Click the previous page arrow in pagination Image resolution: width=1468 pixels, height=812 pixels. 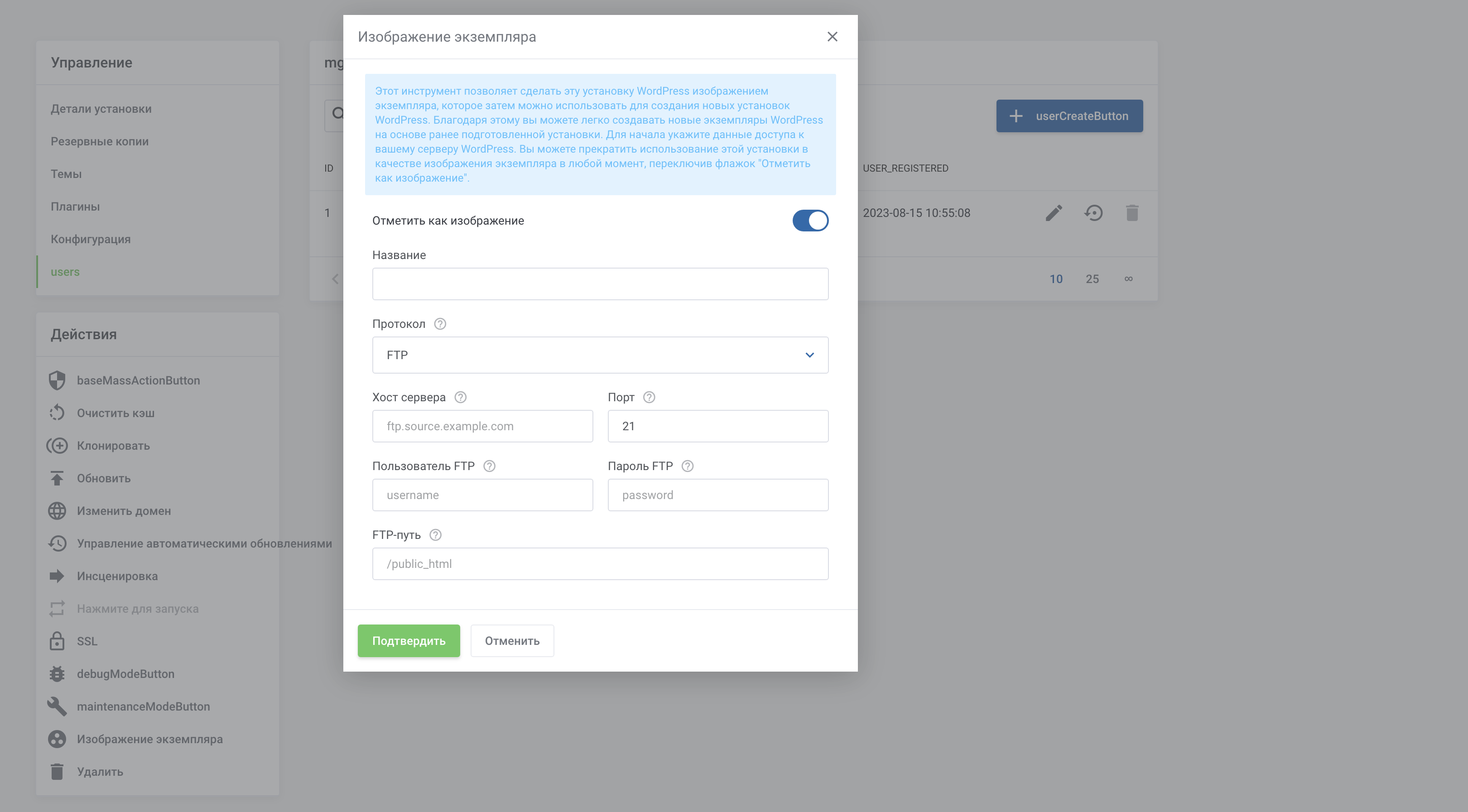click(335, 279)
